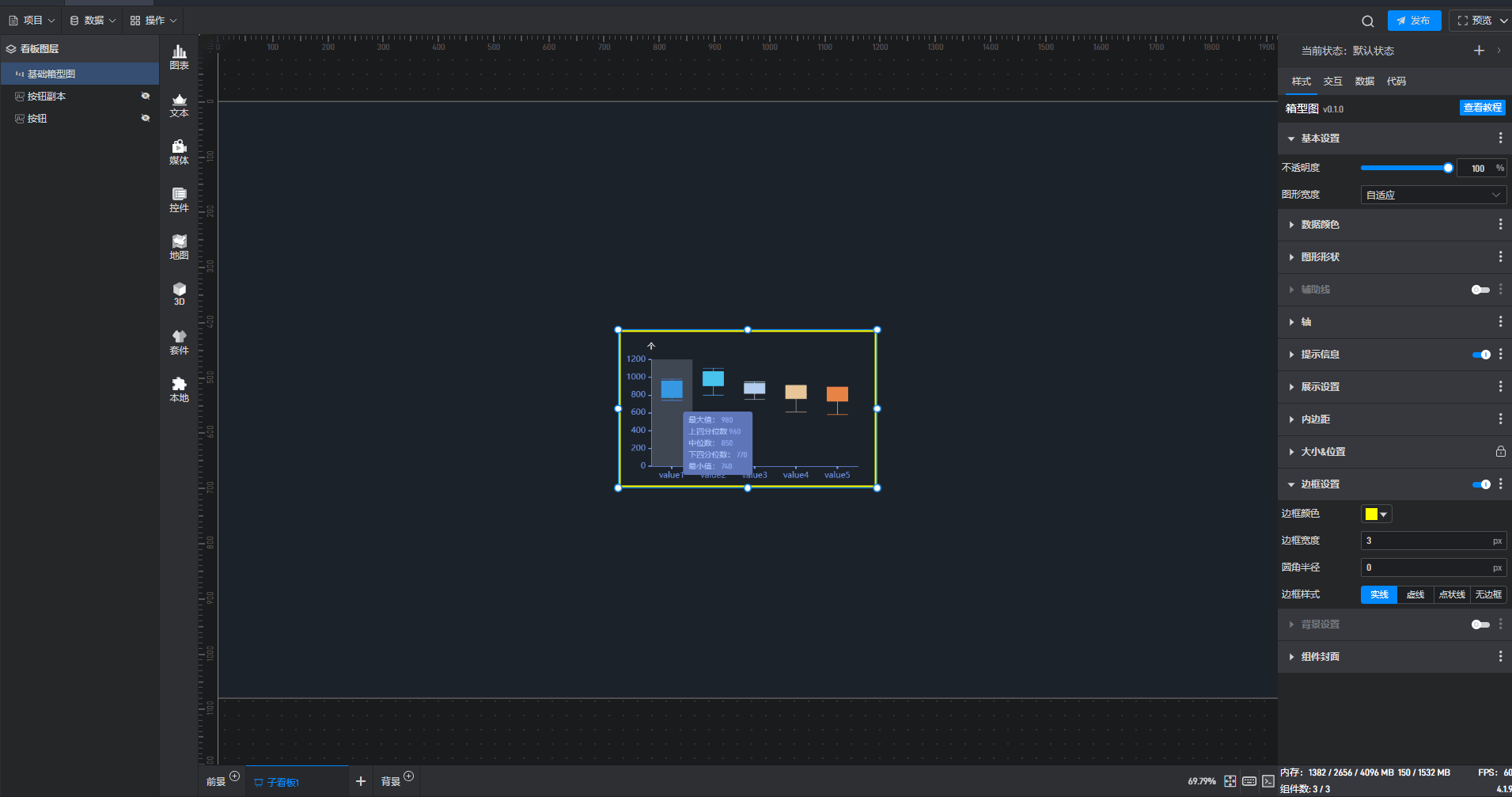Click the search magnifier icon
Screen dimensions: 1512x797
1367,21
